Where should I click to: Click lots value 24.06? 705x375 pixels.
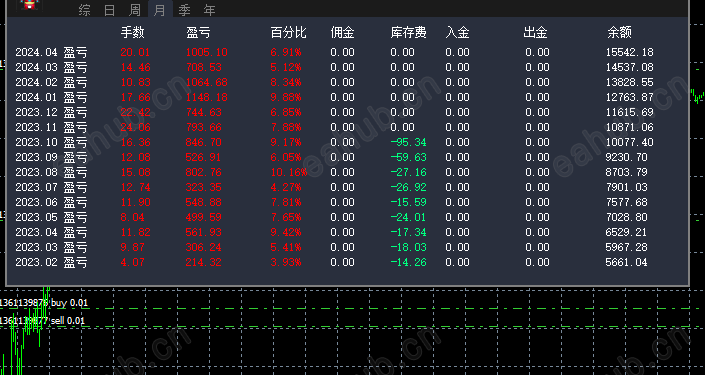135,127
